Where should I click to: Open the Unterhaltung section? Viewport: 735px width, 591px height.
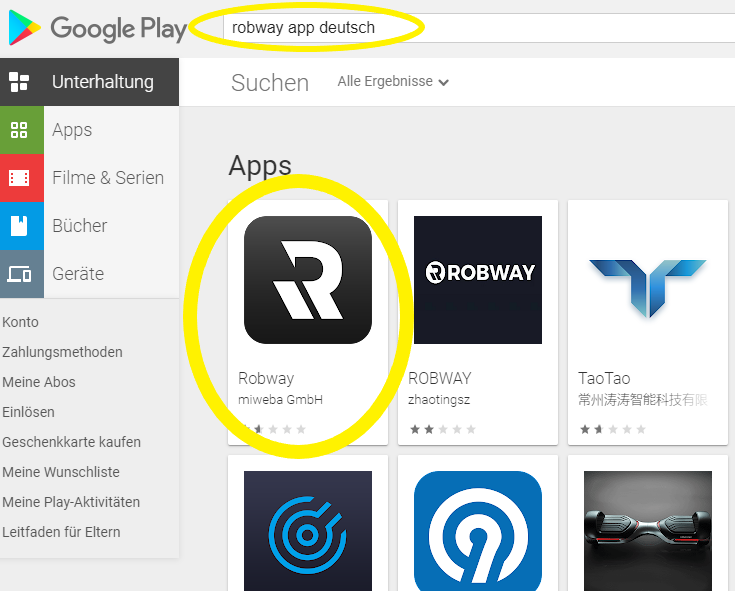click(x=89, y=82)
